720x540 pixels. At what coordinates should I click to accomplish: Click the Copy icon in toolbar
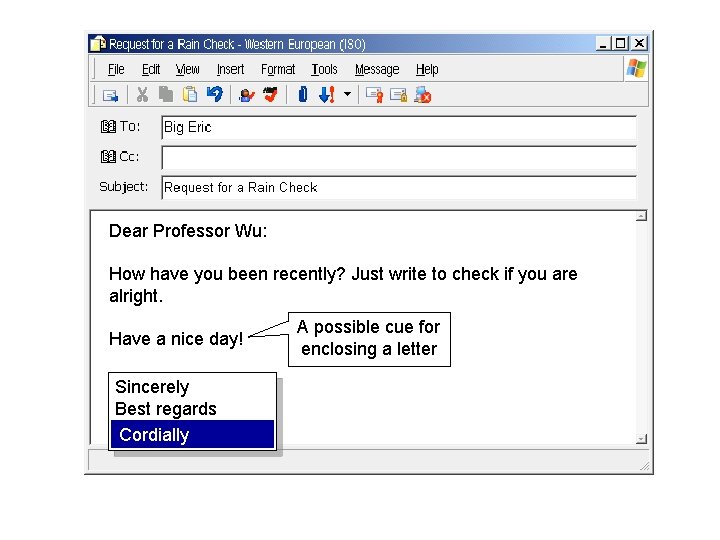[x=166, y=94]
